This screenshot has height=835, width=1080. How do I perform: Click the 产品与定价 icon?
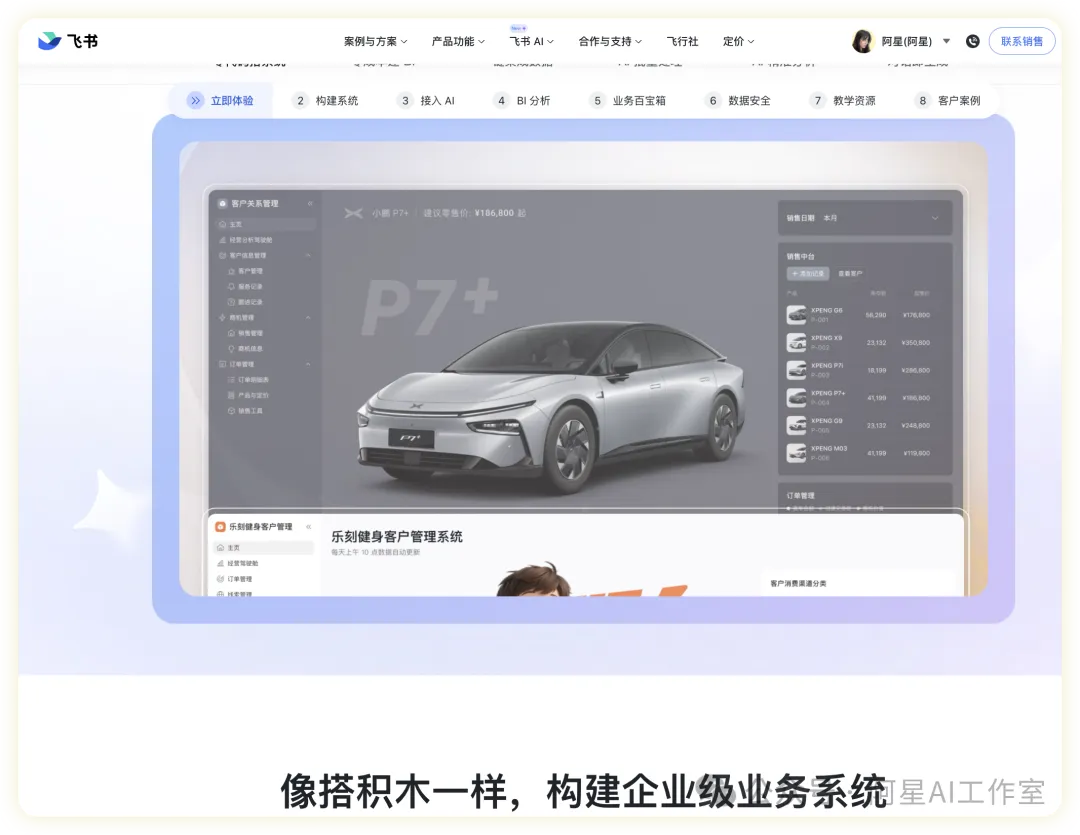pos(231,395)
